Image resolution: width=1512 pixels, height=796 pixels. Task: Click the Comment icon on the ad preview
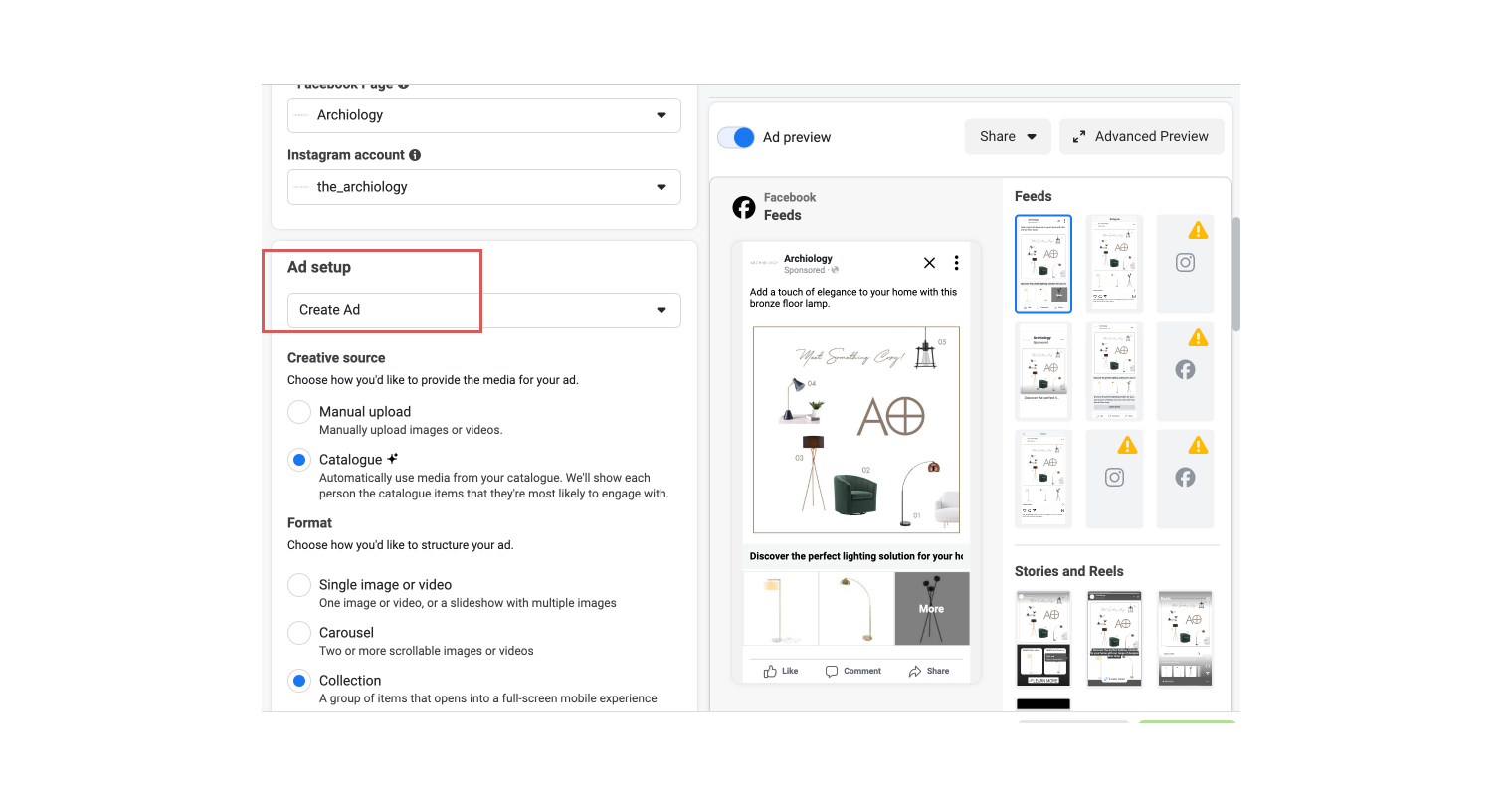click(x=834, y=670)
